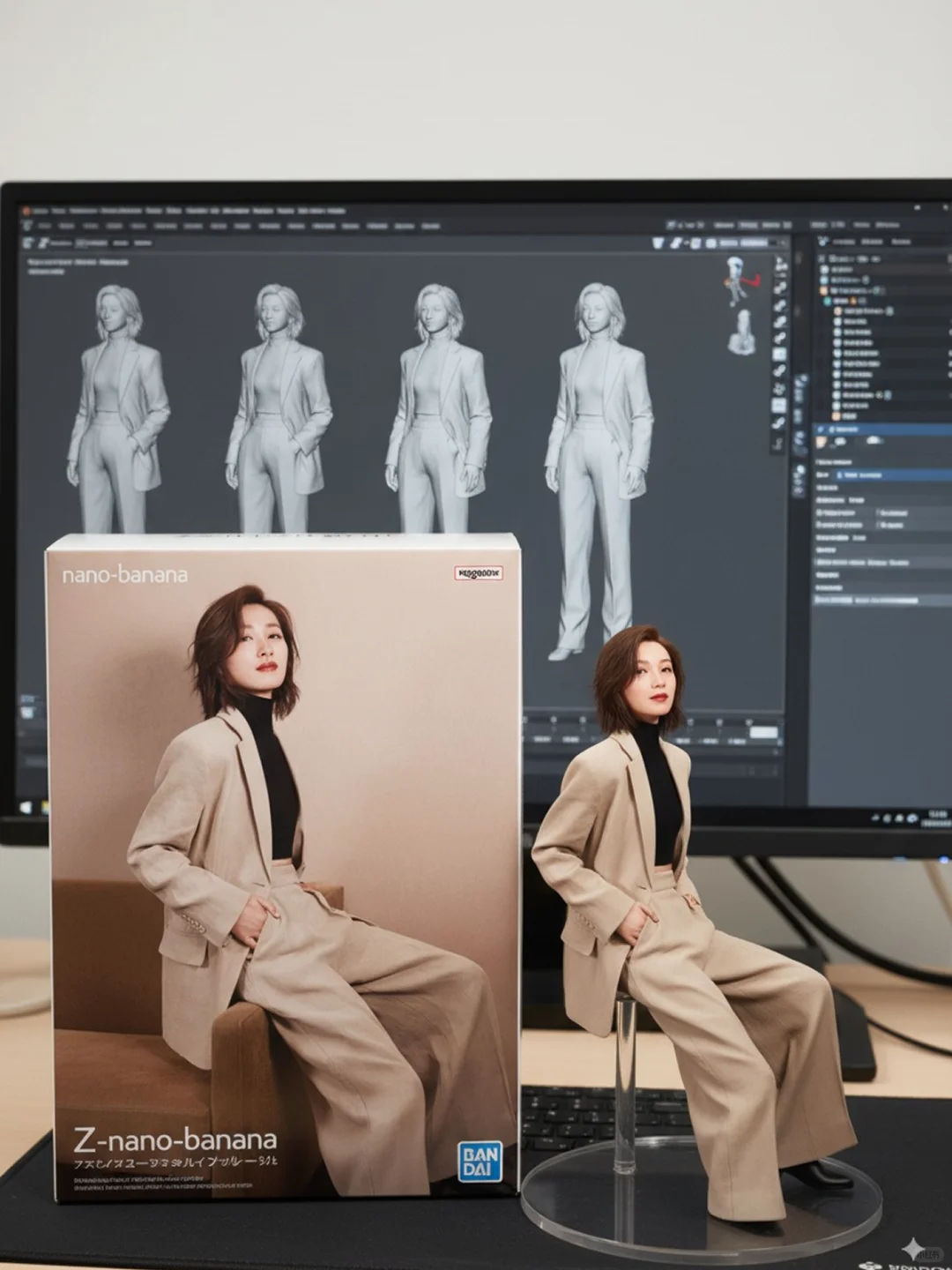
Task: Select the third gray figure from the left
Action: (x=439, y=408)
